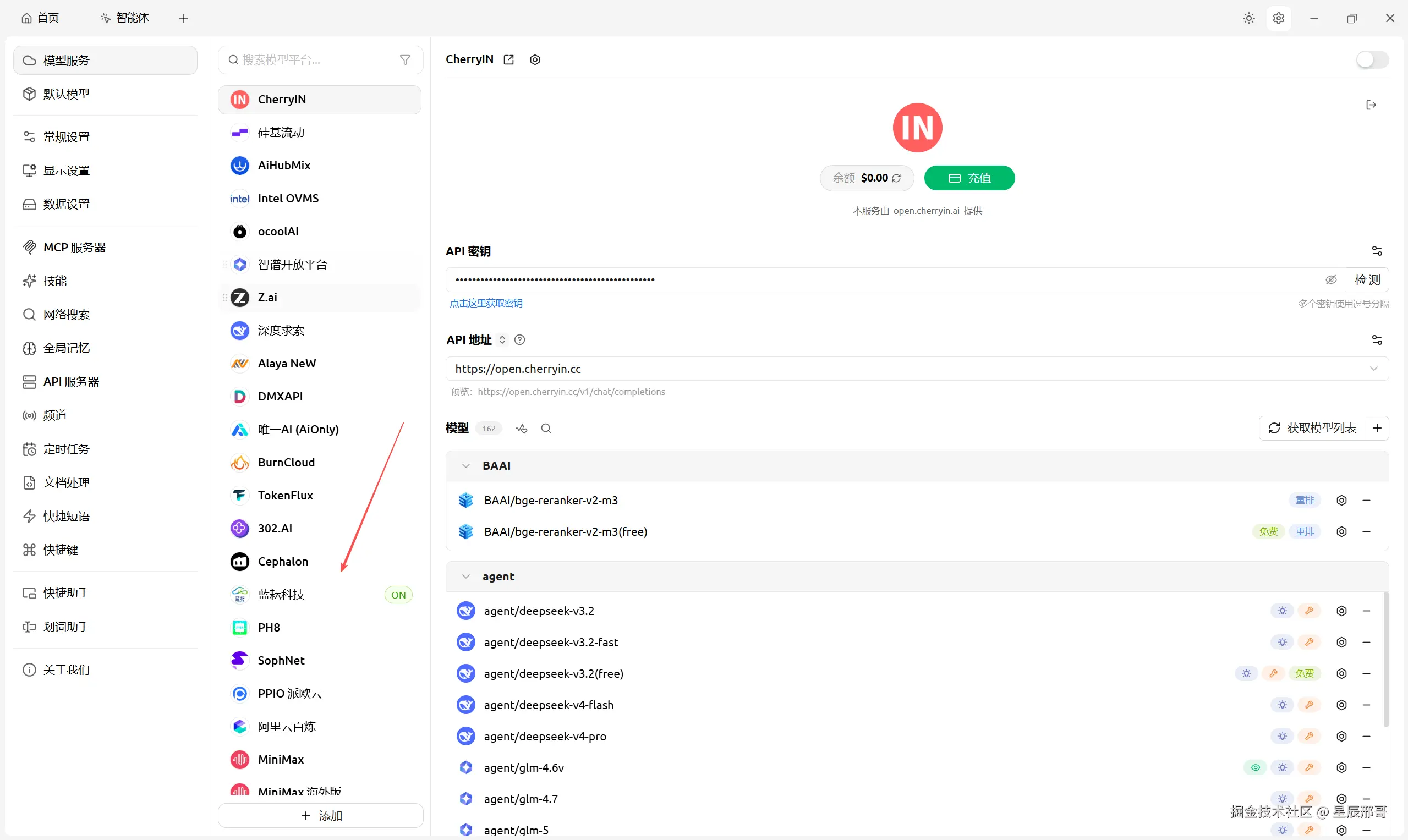Open MCP 服务器 settings
The height and width of the screenshot is (840, 1408).
[x=105, y=248]
